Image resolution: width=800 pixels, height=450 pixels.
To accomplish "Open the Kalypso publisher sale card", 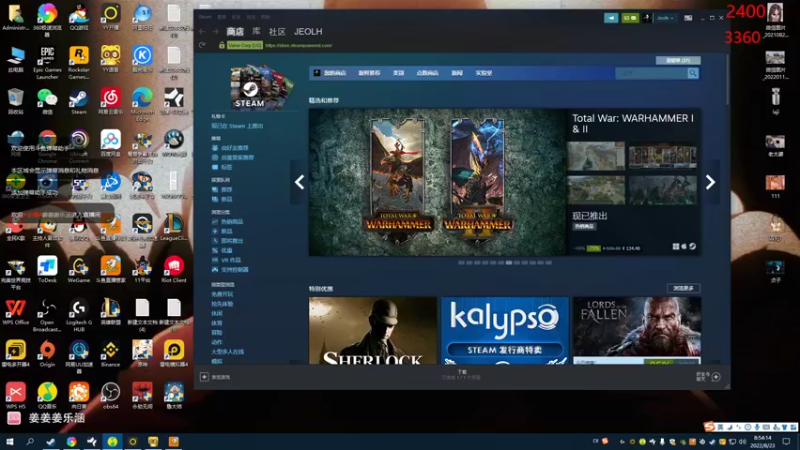I will 505,331.
